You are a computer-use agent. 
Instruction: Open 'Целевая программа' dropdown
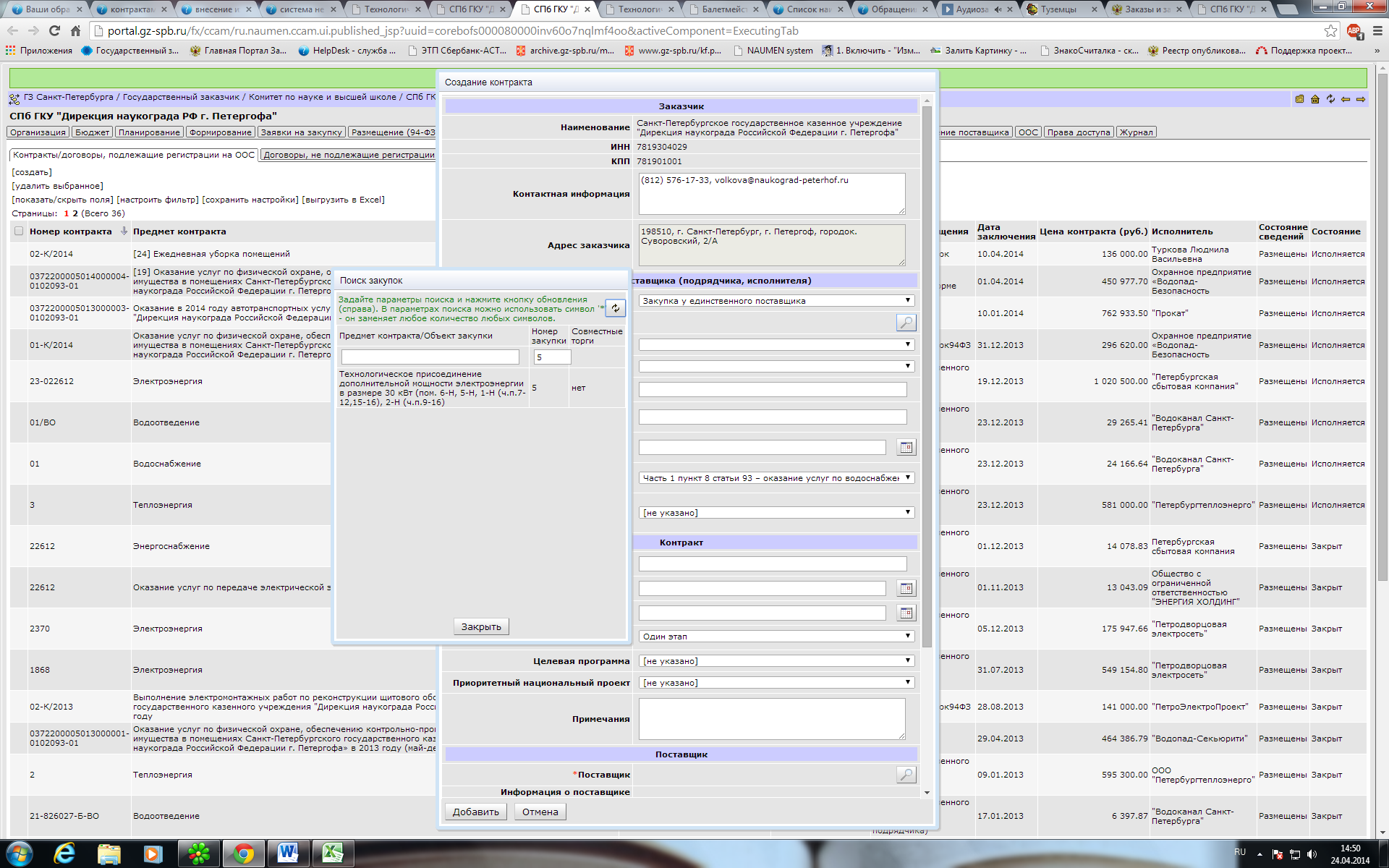[x=776, y=661]
